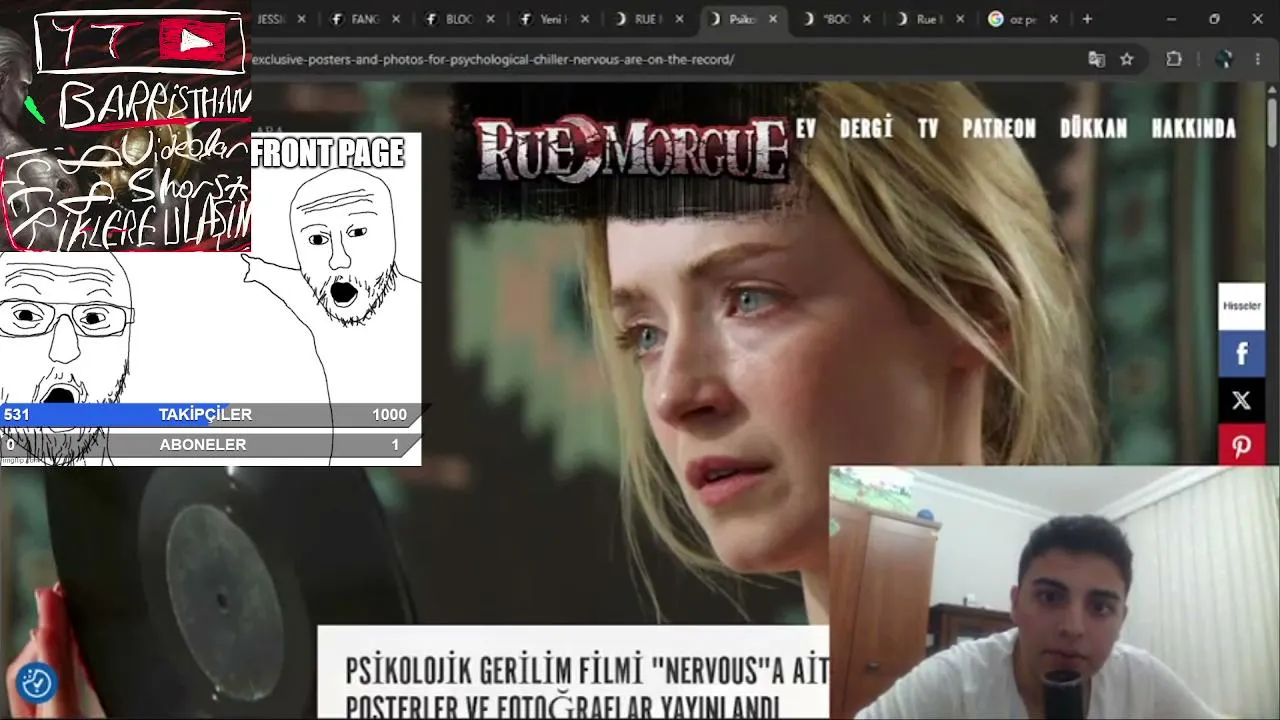1280x720 pixels.
Task: Translate this page with the translate icon
Action: 1096,59
